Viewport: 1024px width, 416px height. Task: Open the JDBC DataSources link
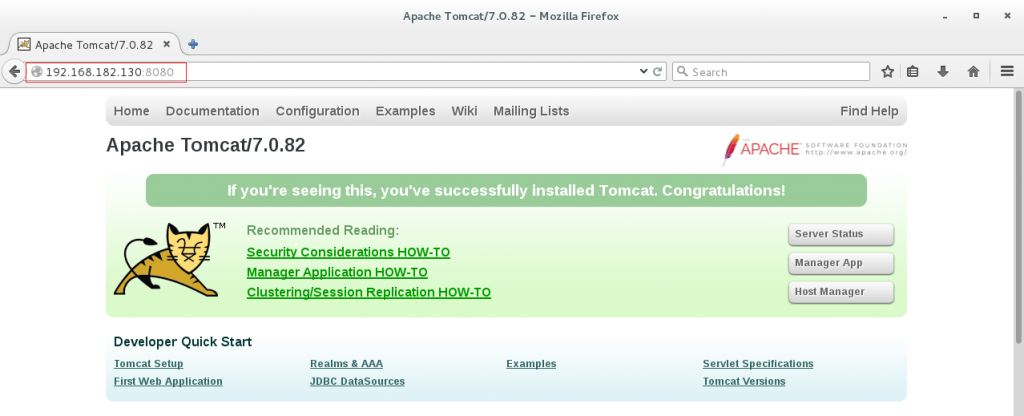[357, 381]
